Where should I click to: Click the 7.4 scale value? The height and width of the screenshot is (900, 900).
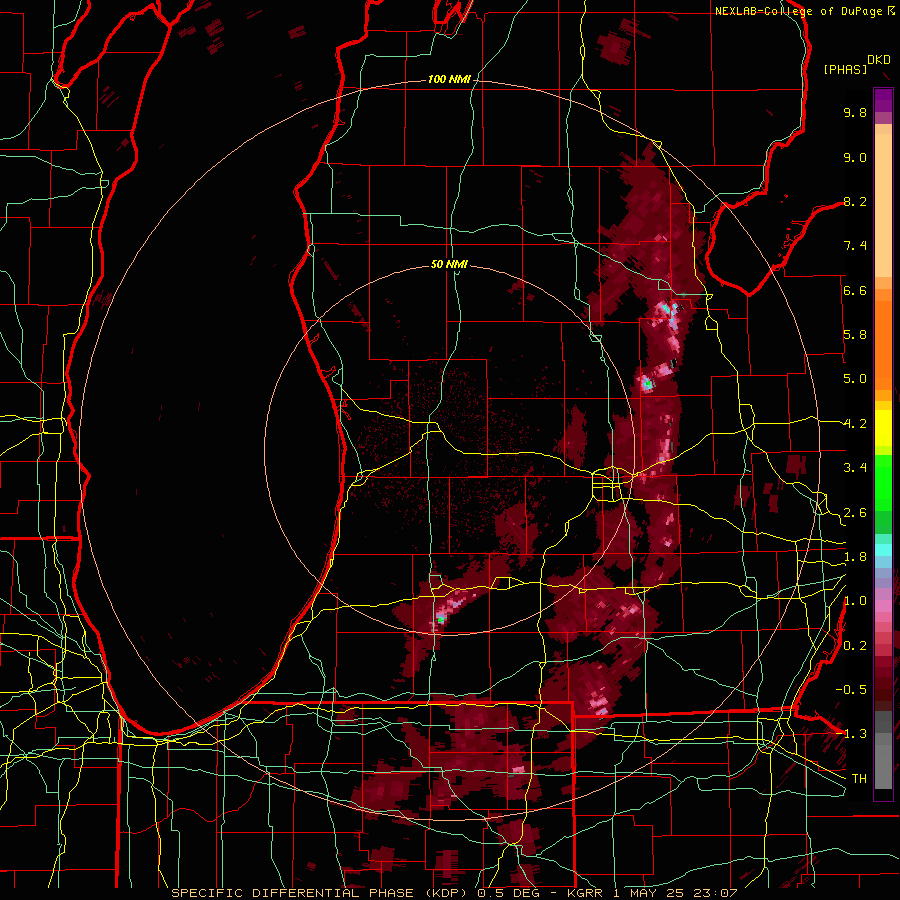coord(855,246)
